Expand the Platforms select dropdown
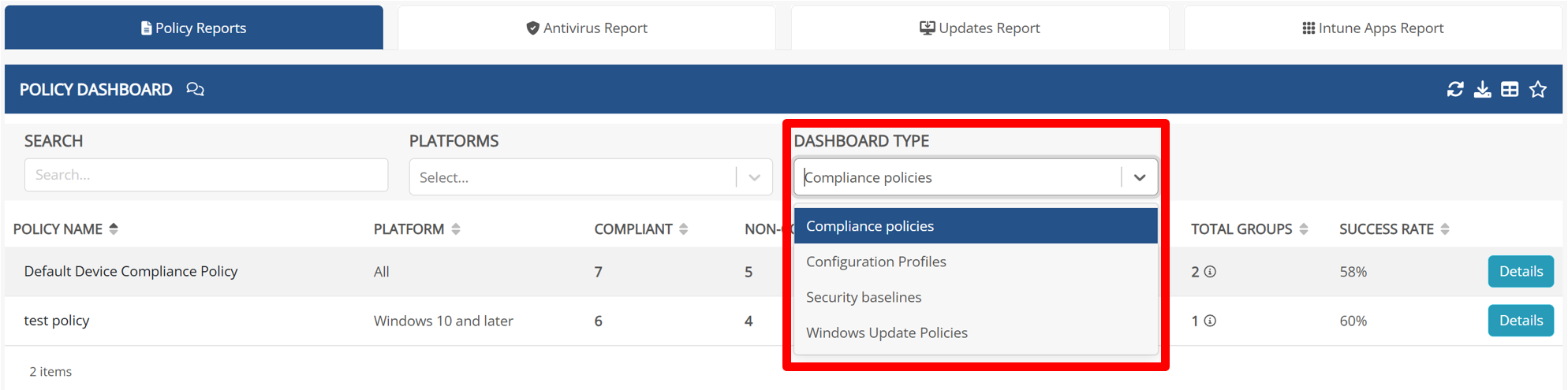The image size is (1568, 390). pos(754,177)
